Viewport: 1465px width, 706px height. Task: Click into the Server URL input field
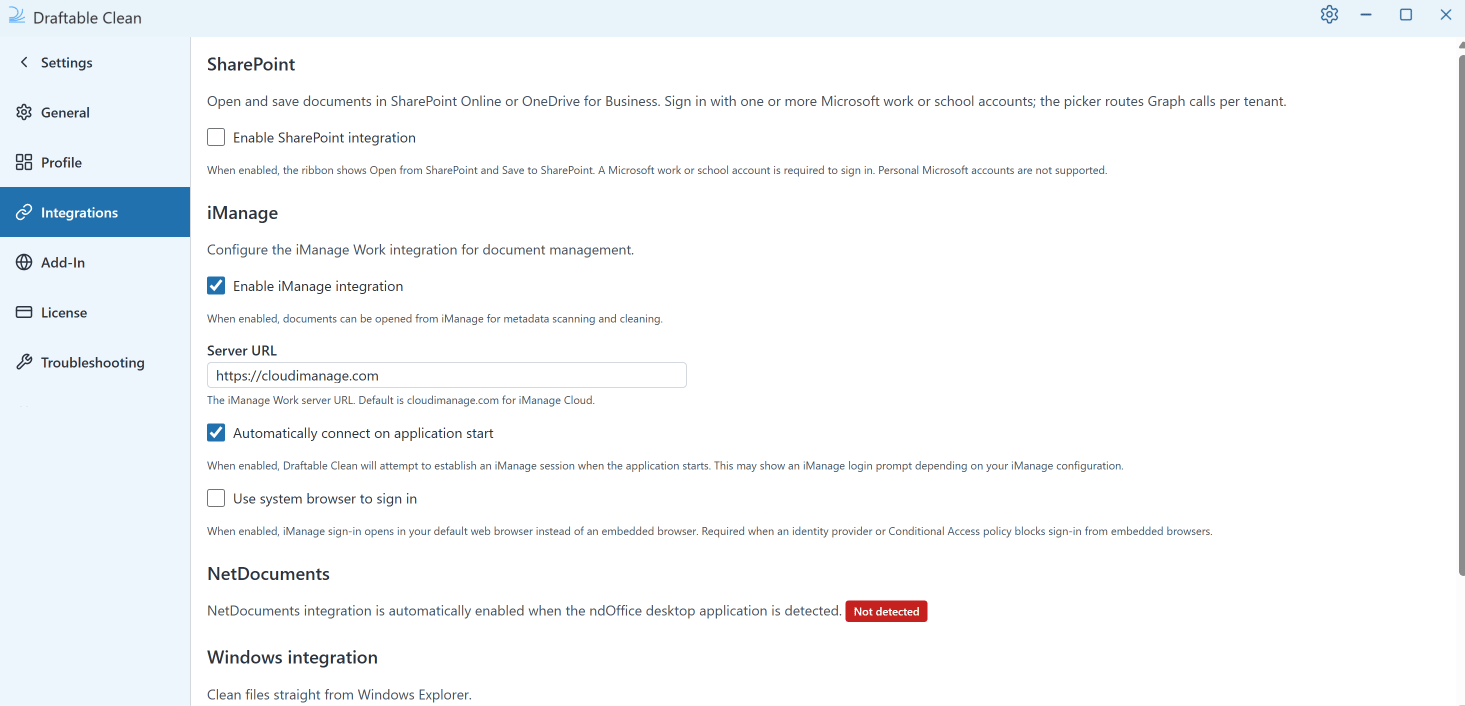click(x=447, y=375)
